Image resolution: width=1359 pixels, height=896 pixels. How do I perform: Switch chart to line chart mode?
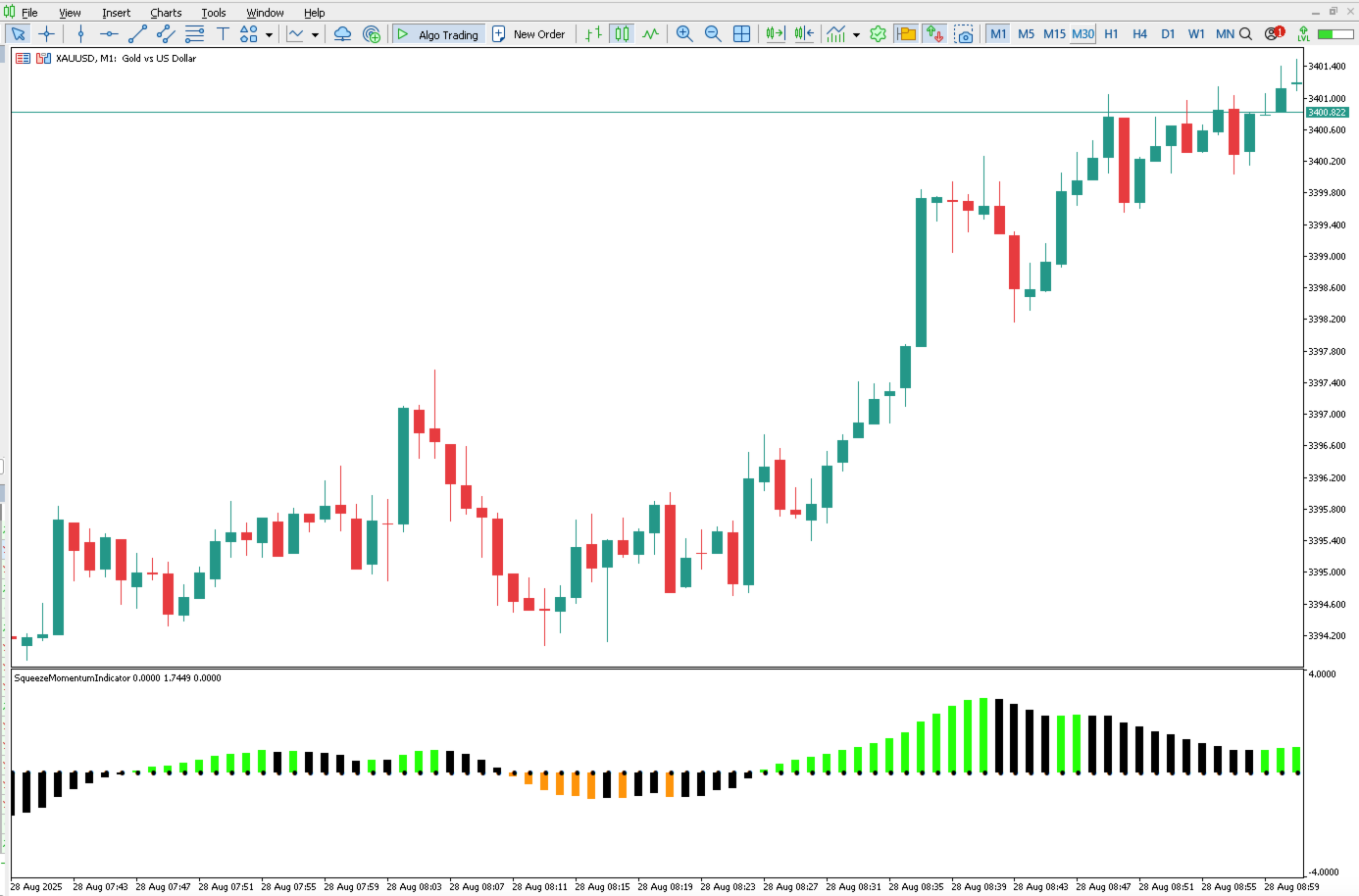650,34
